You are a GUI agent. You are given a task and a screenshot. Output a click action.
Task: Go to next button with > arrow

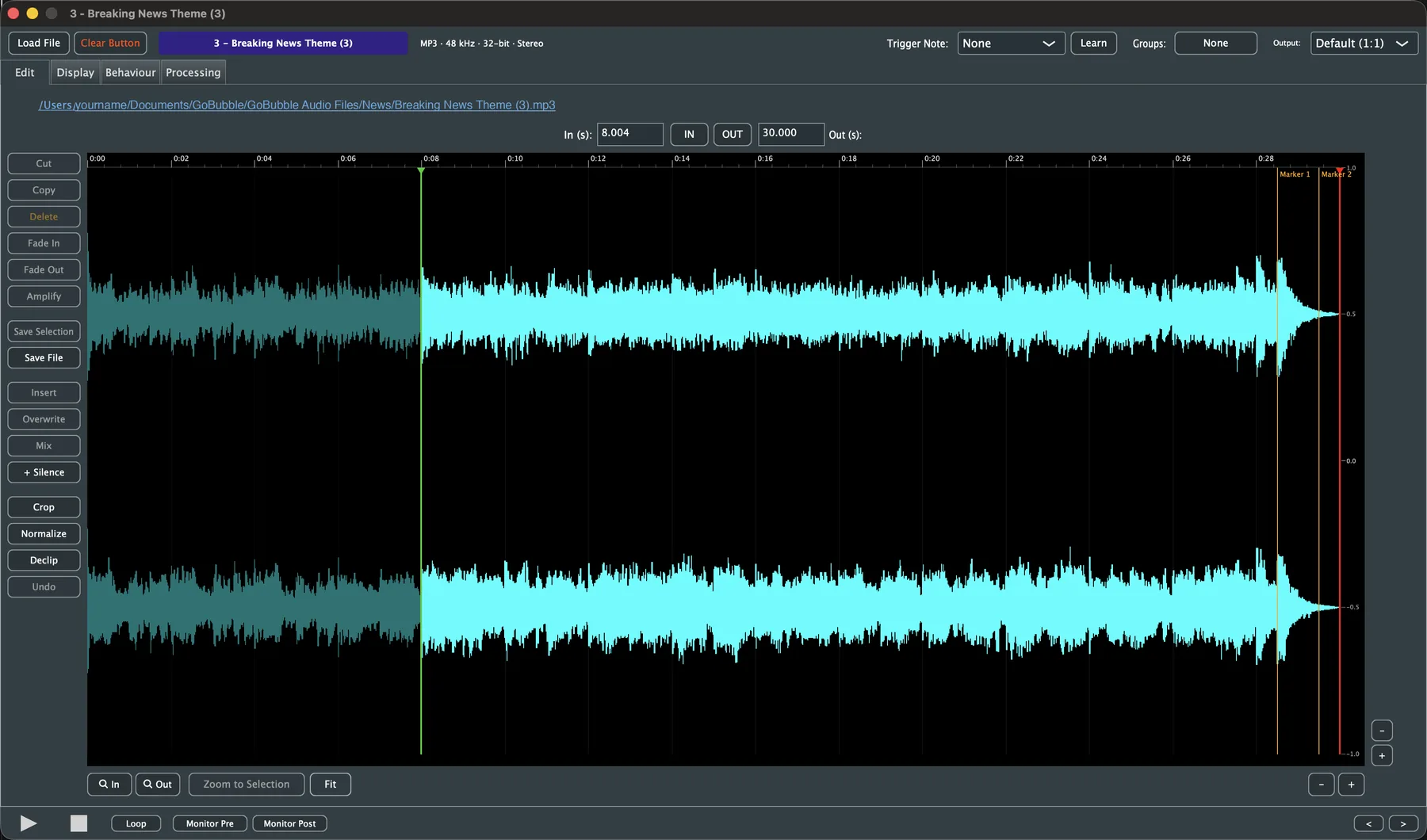tap(1403, 823)
